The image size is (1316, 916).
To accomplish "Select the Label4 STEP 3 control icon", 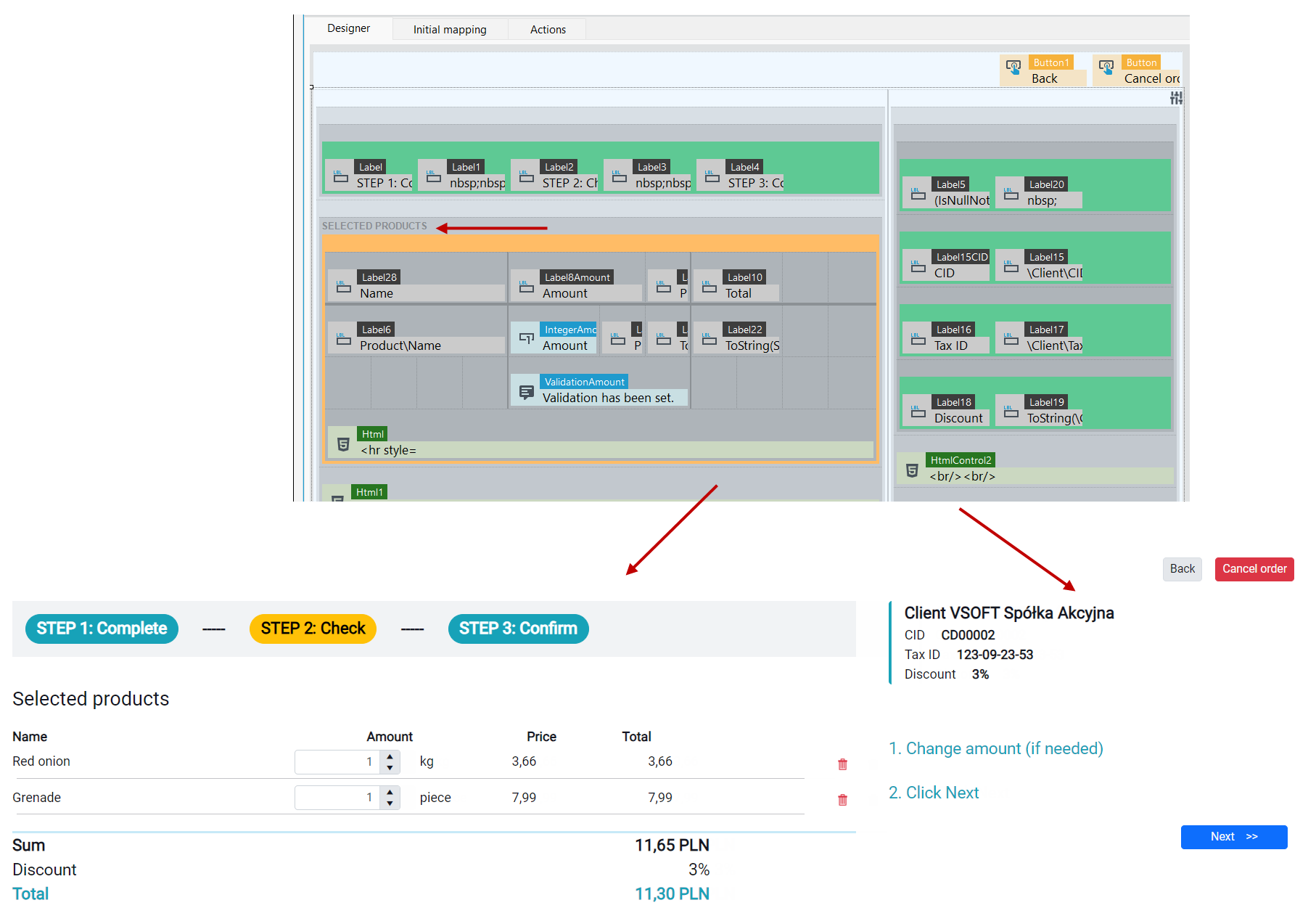I will 712,176.
